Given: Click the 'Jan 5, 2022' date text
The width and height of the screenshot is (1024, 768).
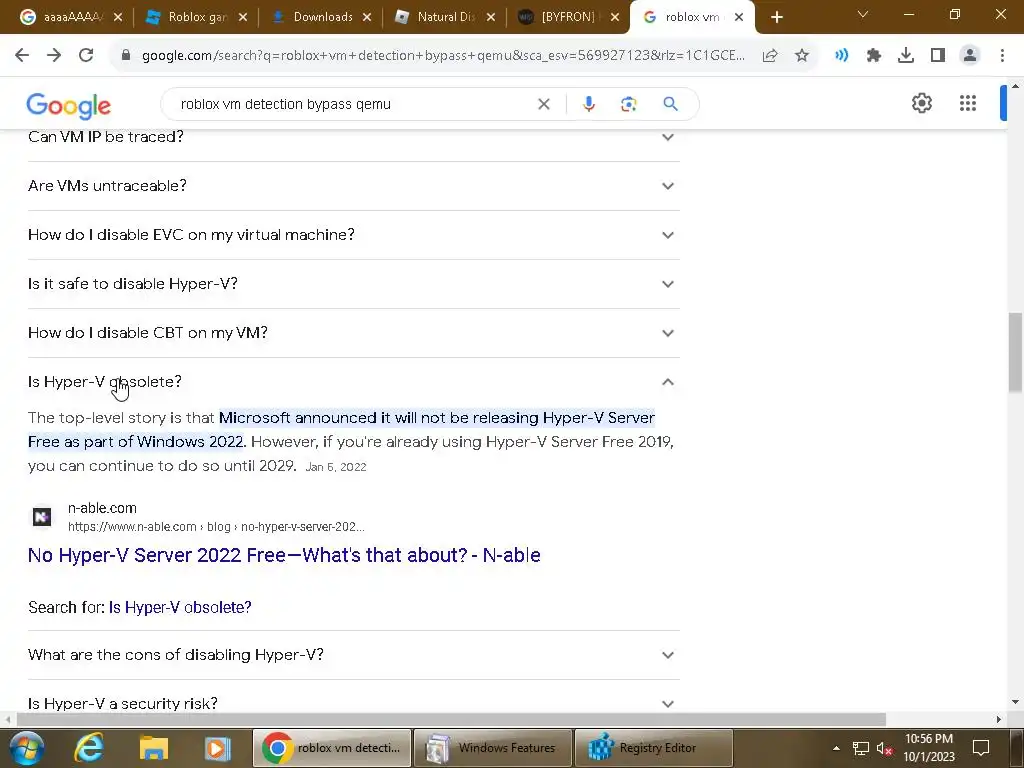Looking at the screenshot, I should tap(336, 467).
